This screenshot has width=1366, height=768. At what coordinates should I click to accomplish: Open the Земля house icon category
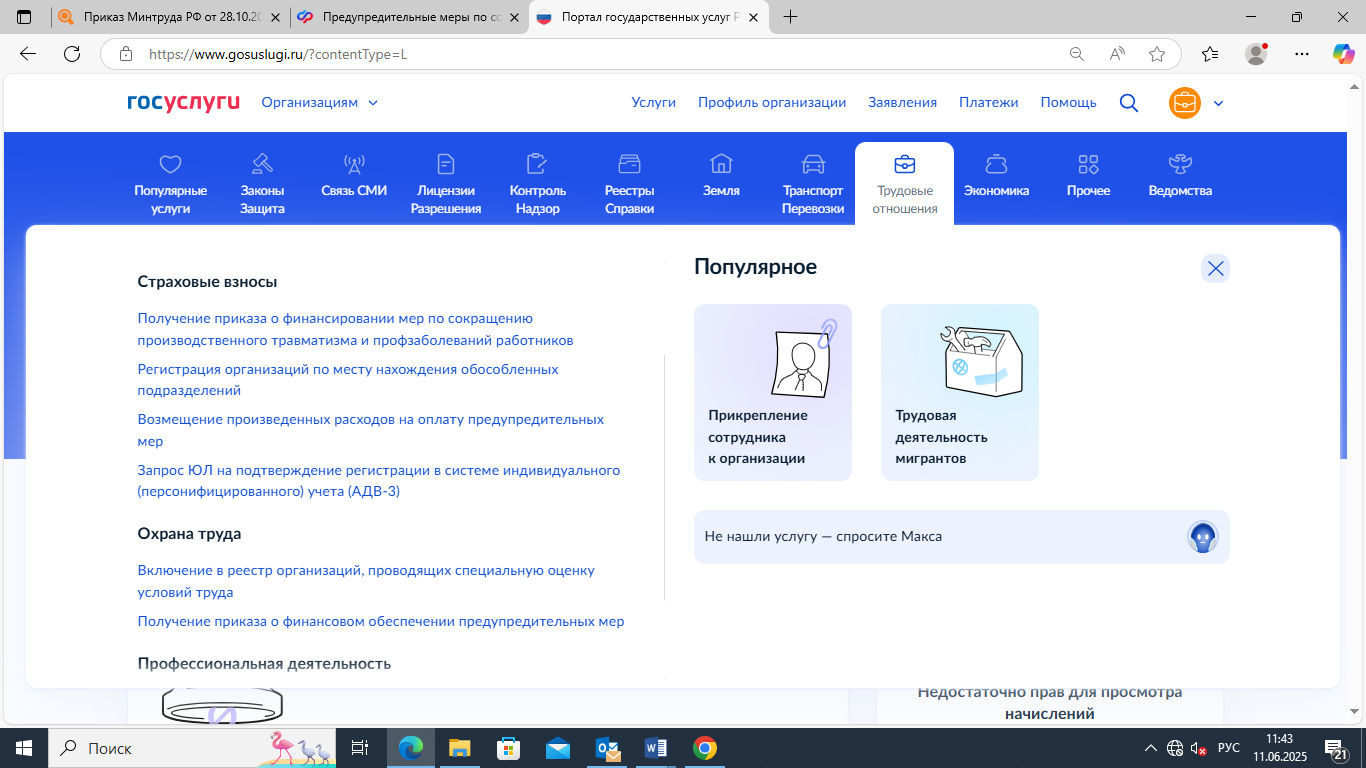coord(721,165)
